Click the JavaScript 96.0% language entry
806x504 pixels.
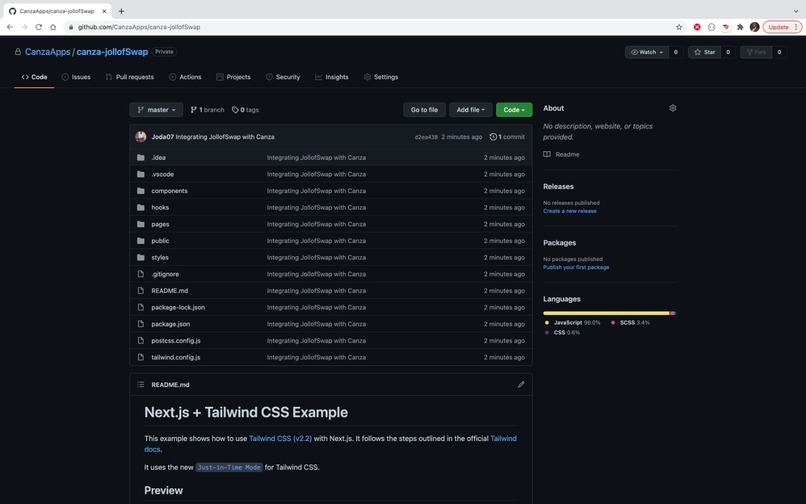(573, 323)
